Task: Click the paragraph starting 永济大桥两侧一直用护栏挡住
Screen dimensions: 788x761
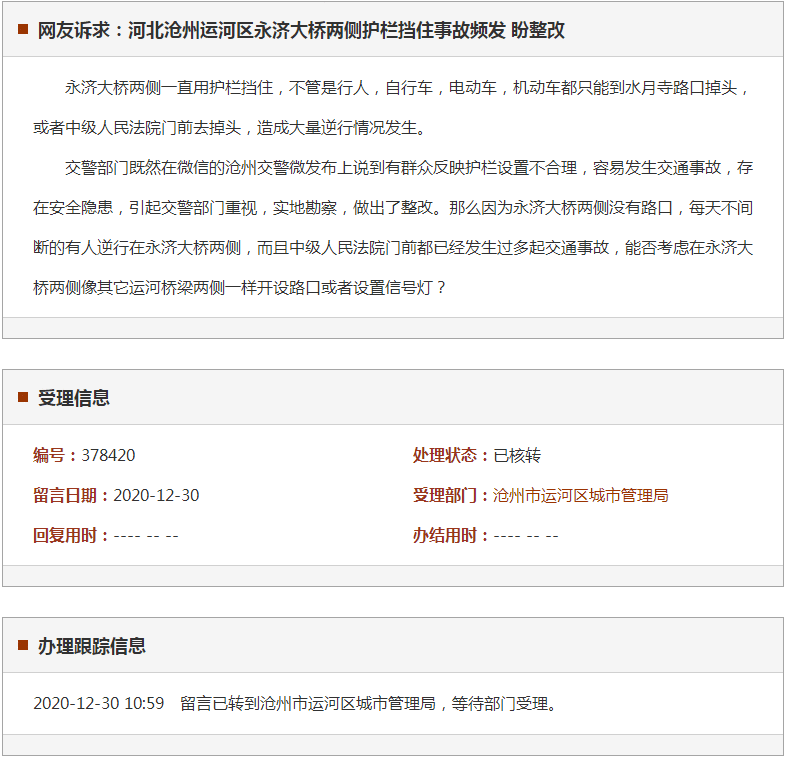Action: coord(392,107)
